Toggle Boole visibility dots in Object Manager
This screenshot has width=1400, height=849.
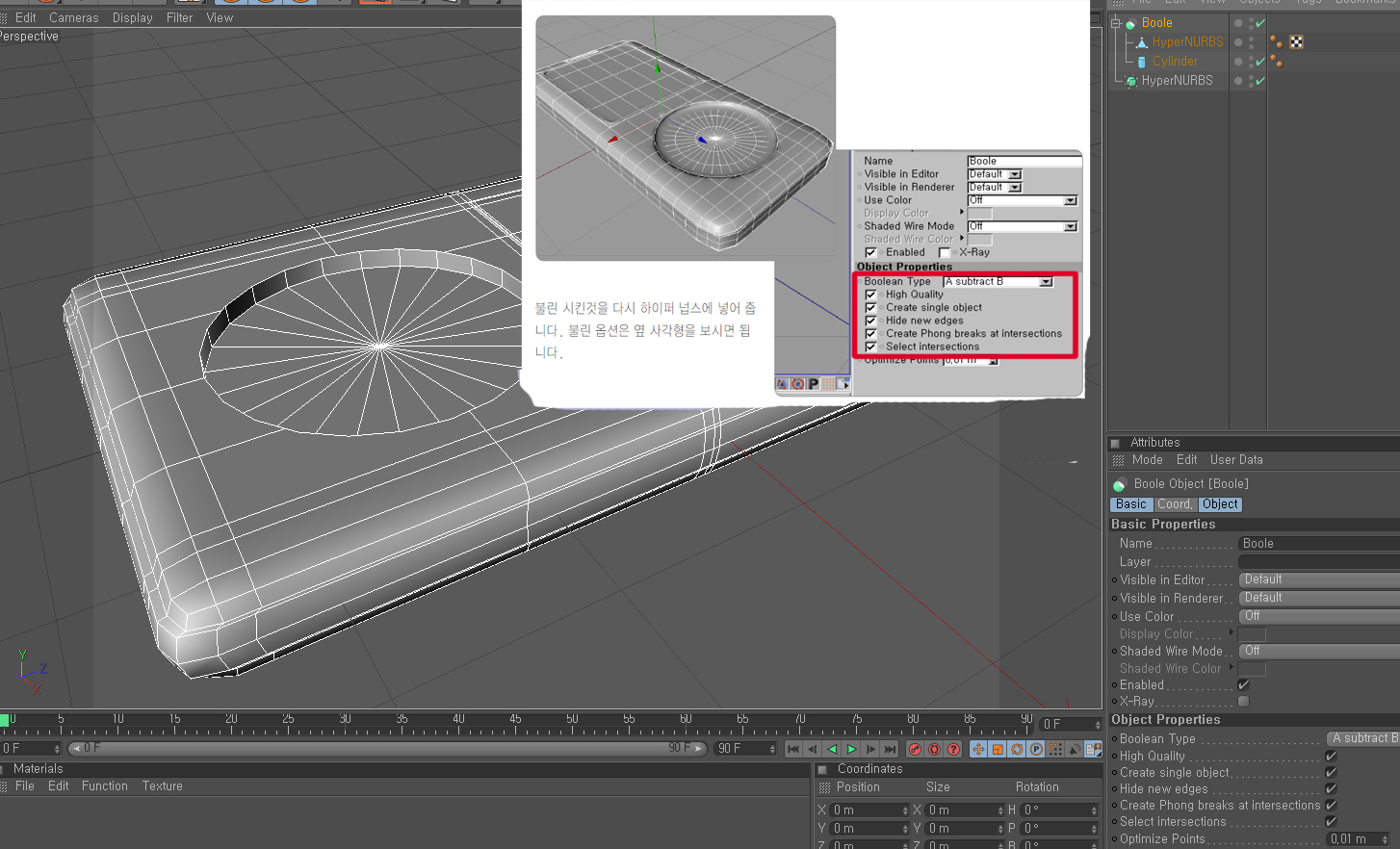1251,23
